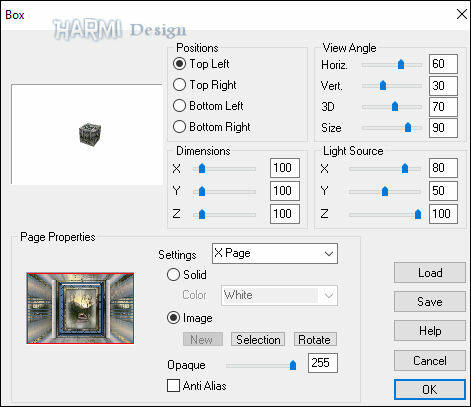This screenshot has height=407, width=471.
Task: Cancel the Box dialog
Action: tap(430, 360)
